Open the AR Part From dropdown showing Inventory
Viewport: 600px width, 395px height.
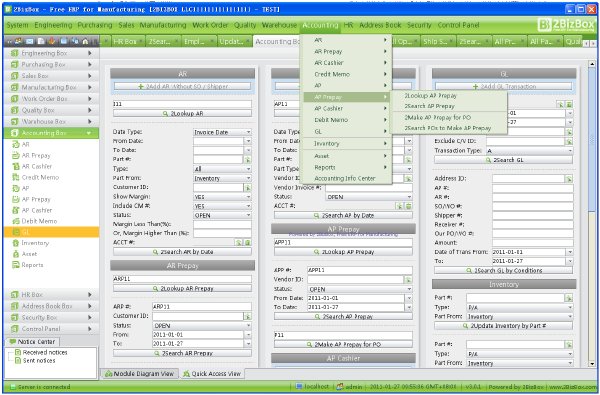pos(222,178)
